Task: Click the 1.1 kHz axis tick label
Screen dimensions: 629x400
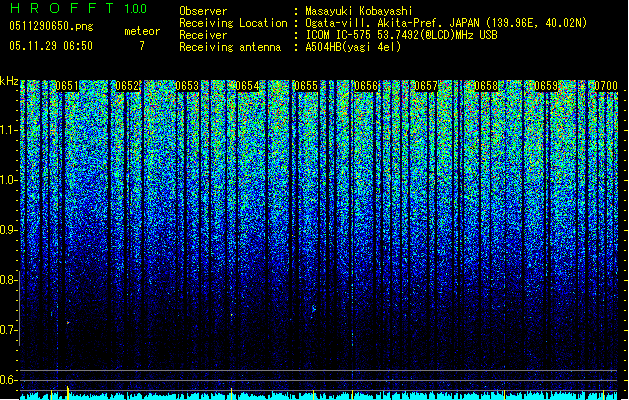Action: pyautogui.click(x=9, y=130)
